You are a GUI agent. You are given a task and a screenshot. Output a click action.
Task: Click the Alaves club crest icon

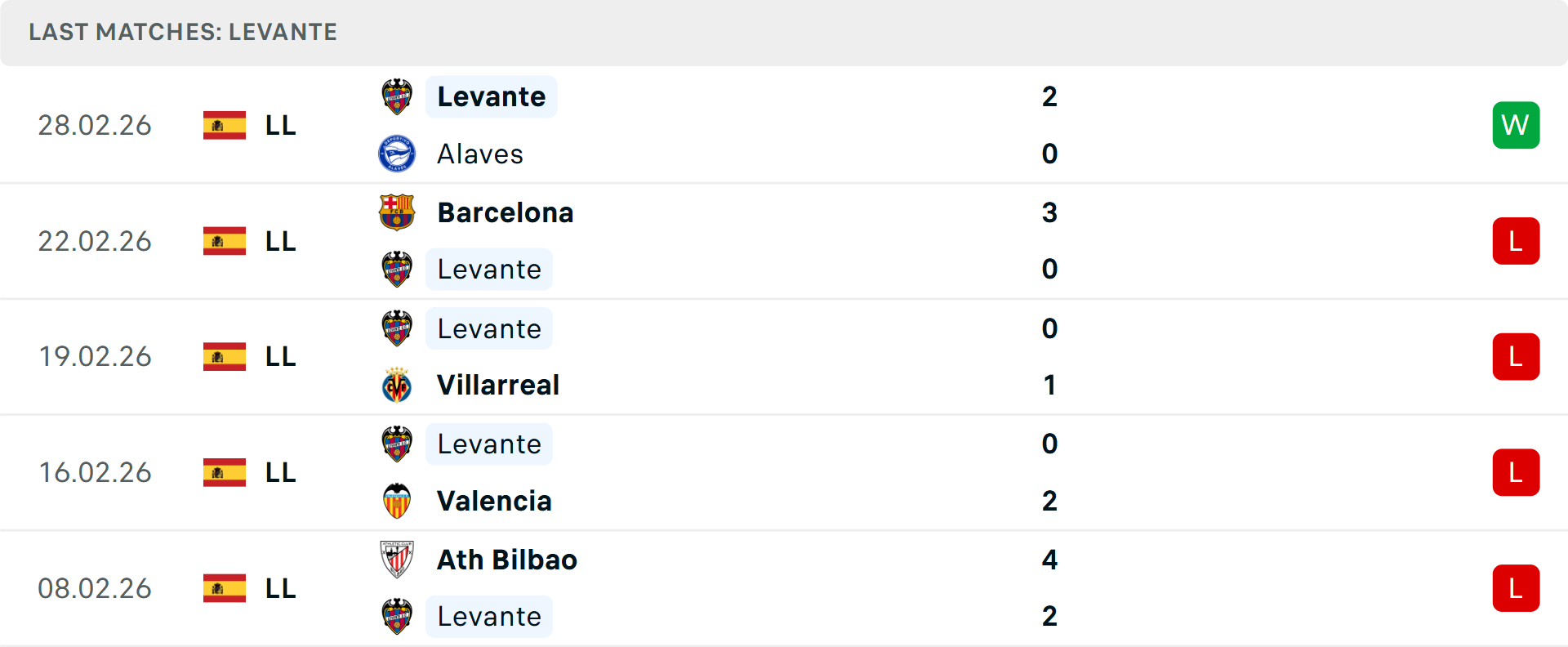click(397, 154)
